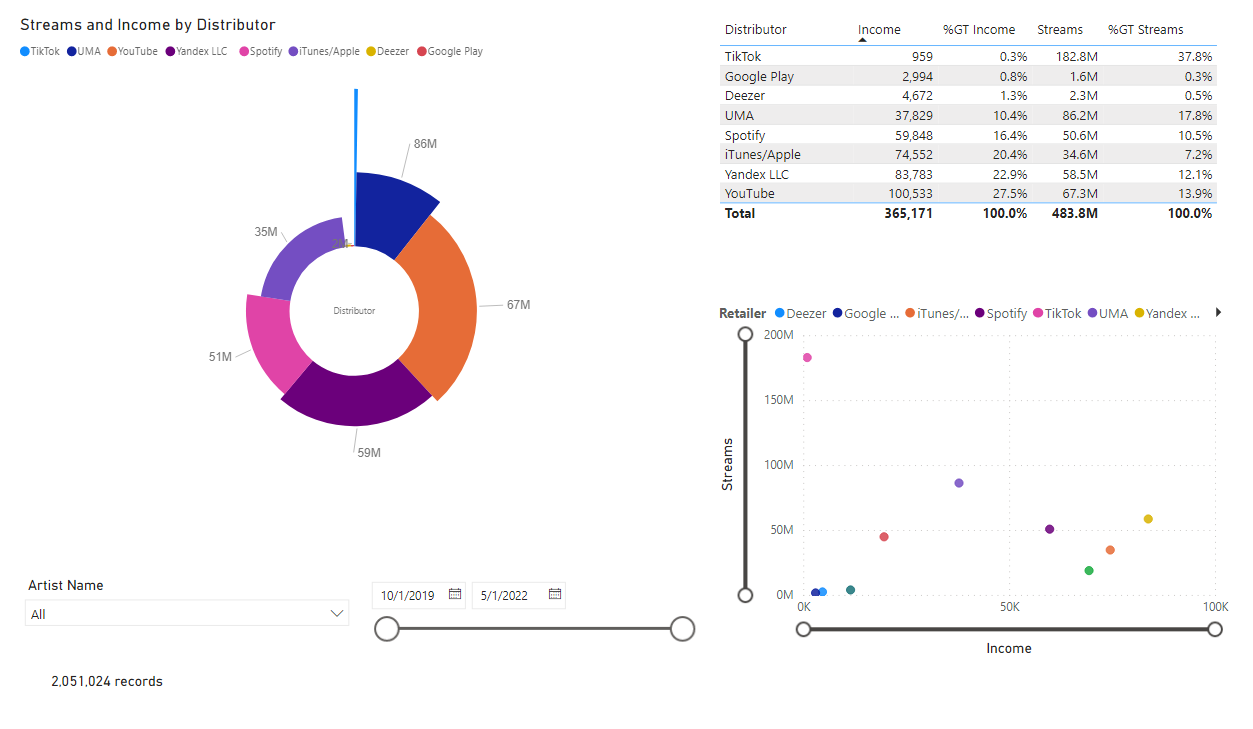This screenshot has height=729, width=1253.
Task: Select TikTok in the Retailer scatter legend
Action: (1056, 313)
